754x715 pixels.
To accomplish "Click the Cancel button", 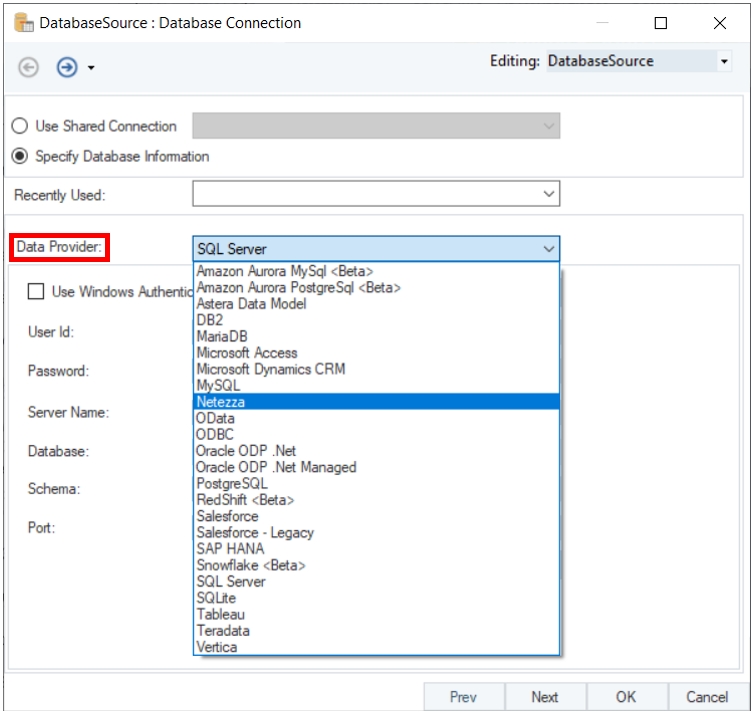I will [x=706, y=697].
